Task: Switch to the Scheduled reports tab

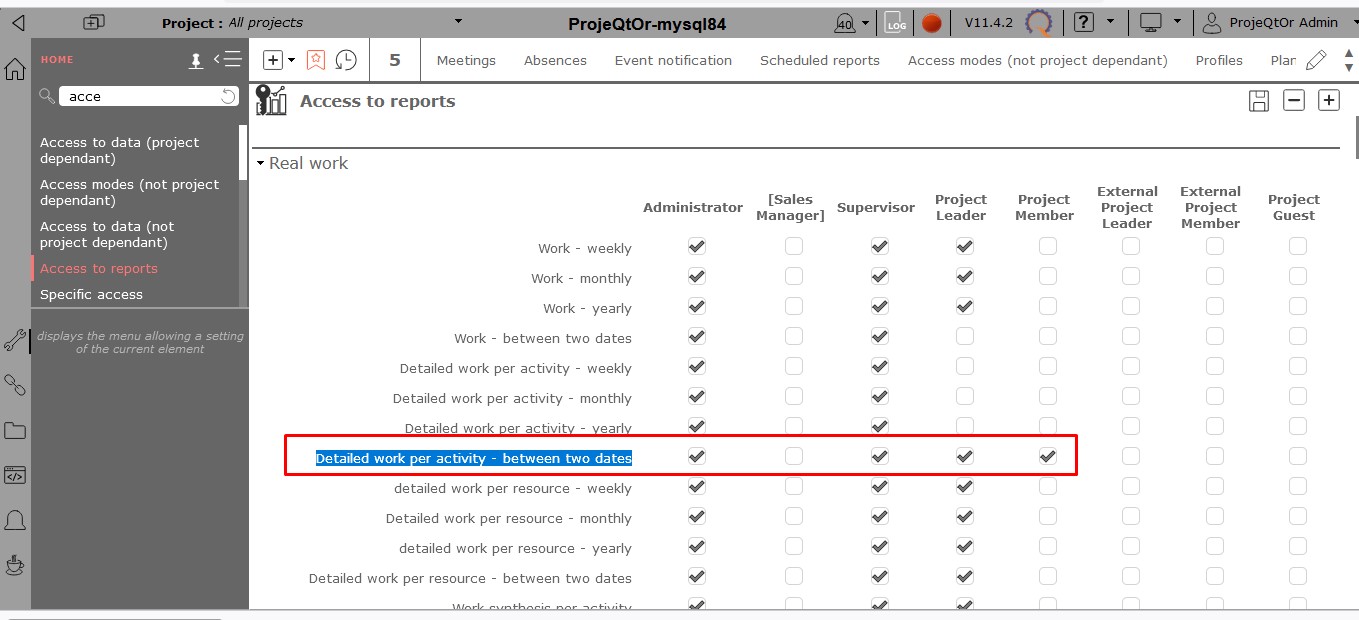Action: 819,60
